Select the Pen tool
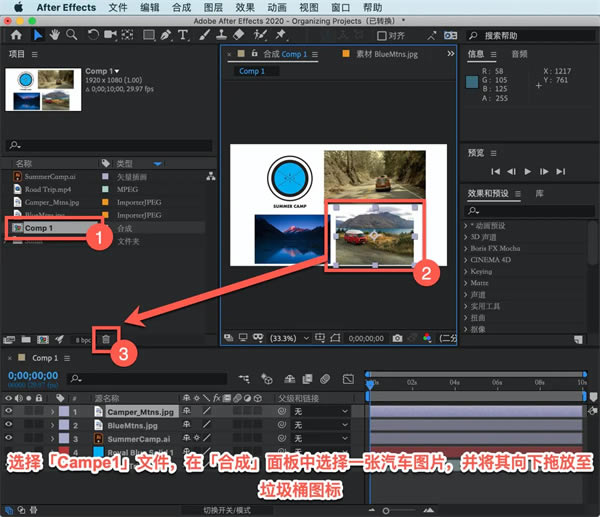The image size is (600, 517). click(165, 35)
